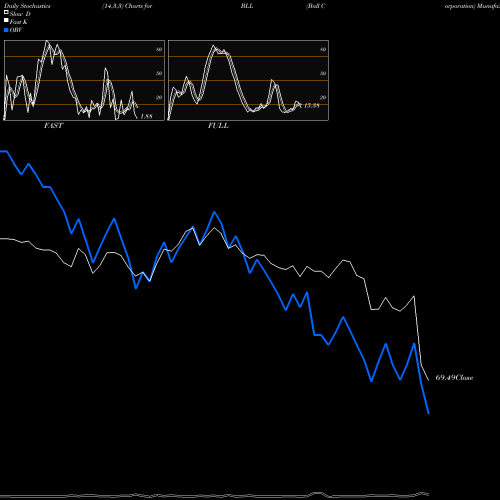Click the '69.49Close' price label
The width and height of the screenshot is (500, 500).
[454, 377]
